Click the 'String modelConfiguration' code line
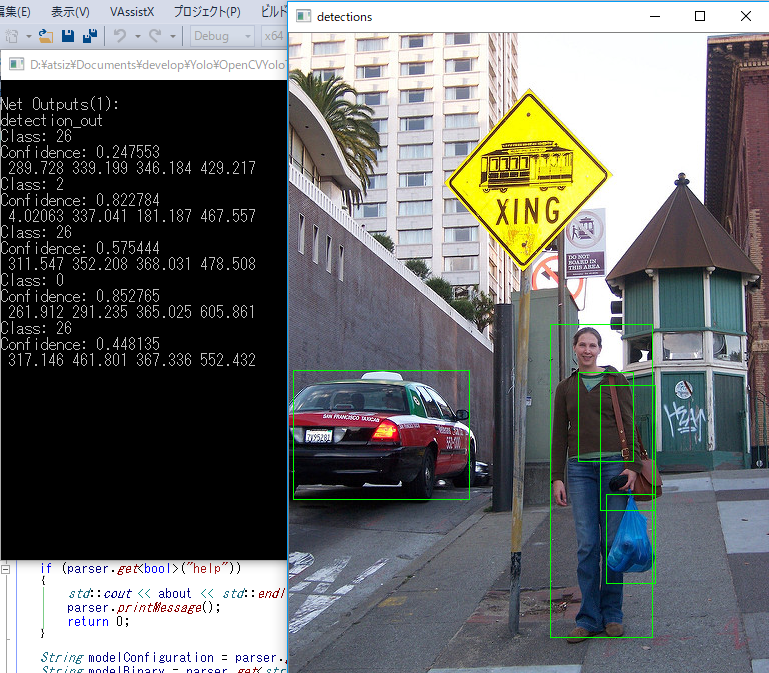 pyautogui.click(x=163, y=657)
